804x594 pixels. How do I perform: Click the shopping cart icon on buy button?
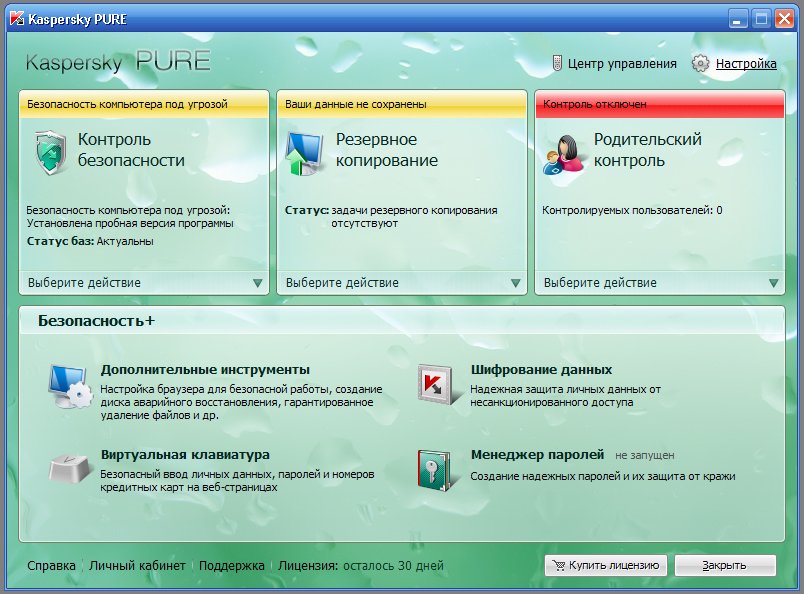(x=558, y=565)
